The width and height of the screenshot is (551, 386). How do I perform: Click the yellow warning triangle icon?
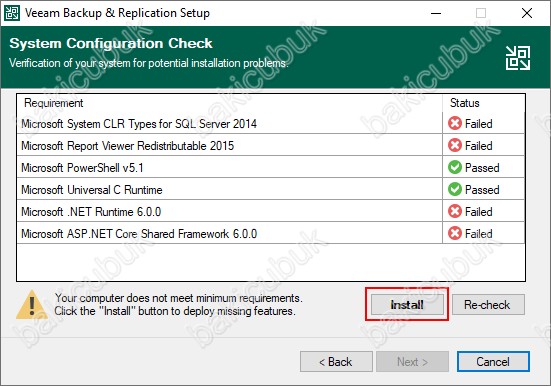click(32, 305)
